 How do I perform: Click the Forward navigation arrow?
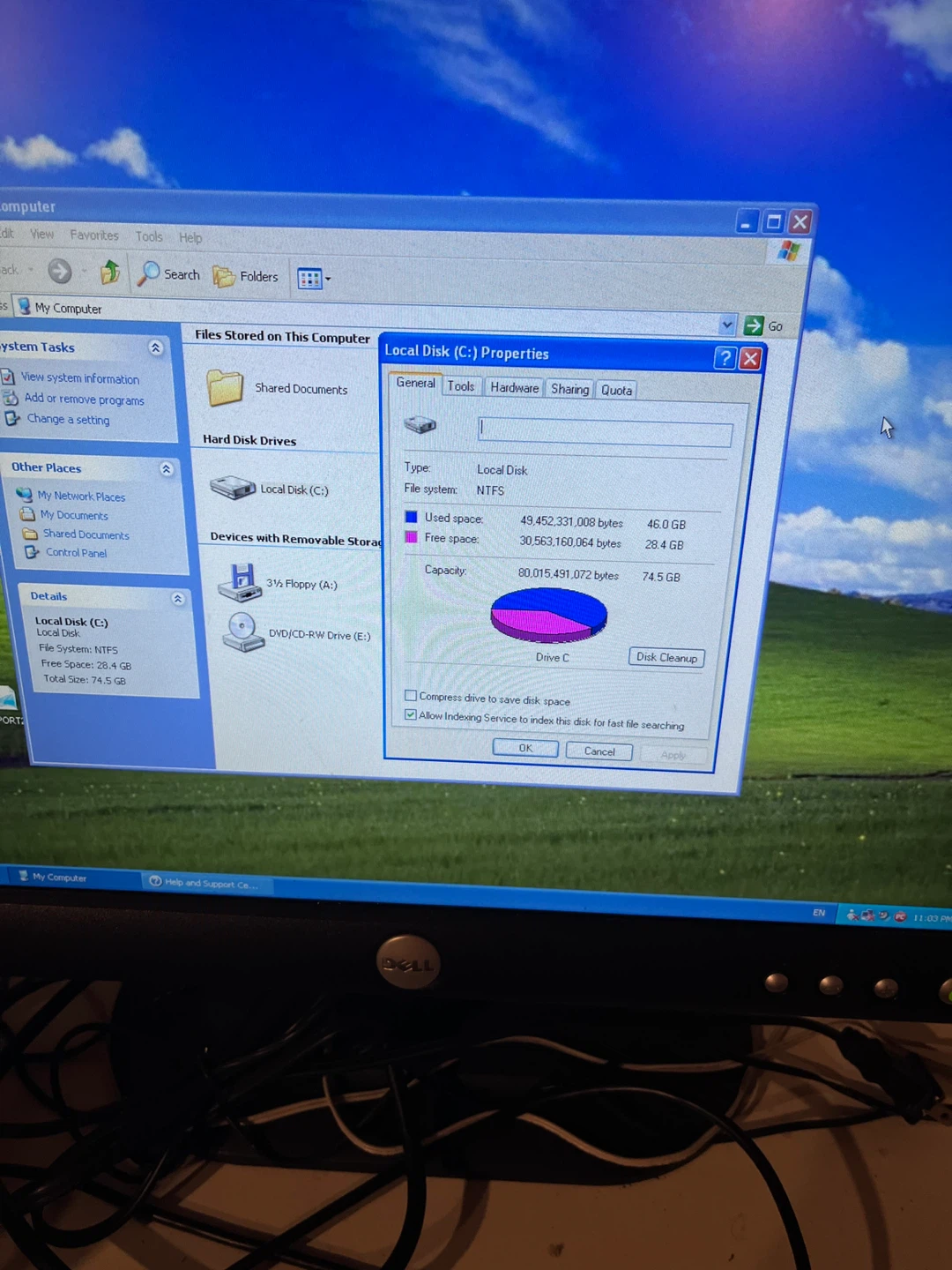pos(59,271)
